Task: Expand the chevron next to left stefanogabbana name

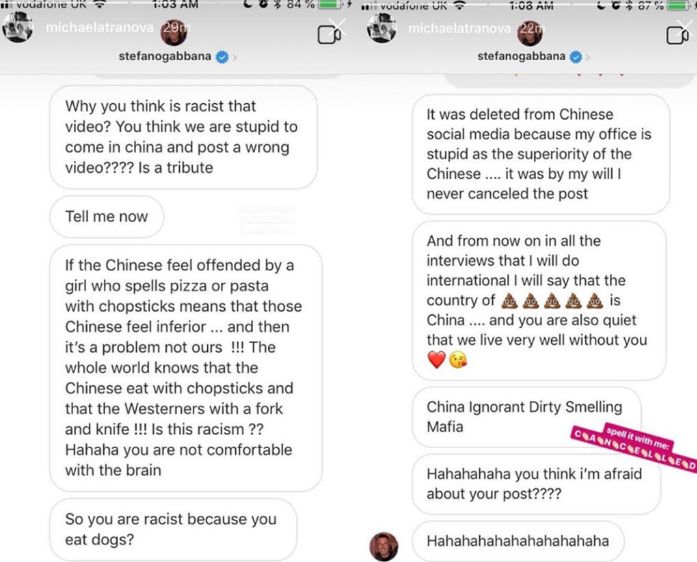Action: pyautogui.click(x=234, y=57)
